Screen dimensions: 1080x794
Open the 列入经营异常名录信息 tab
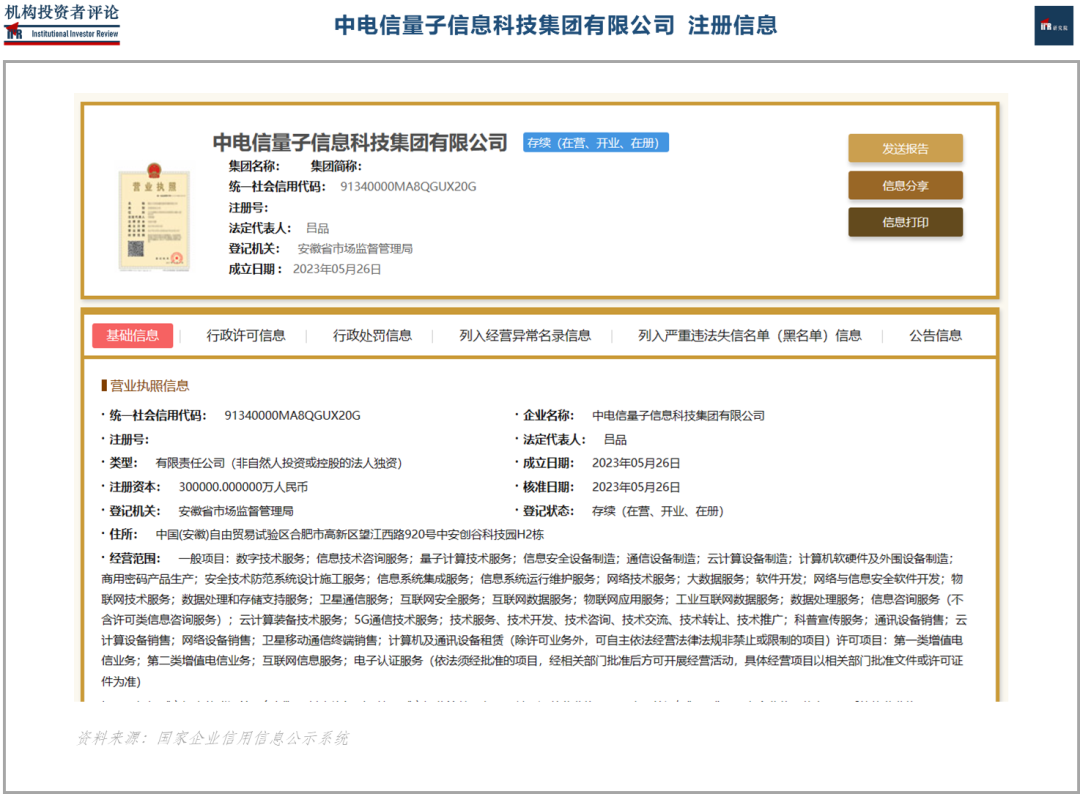tap(525, 335)
